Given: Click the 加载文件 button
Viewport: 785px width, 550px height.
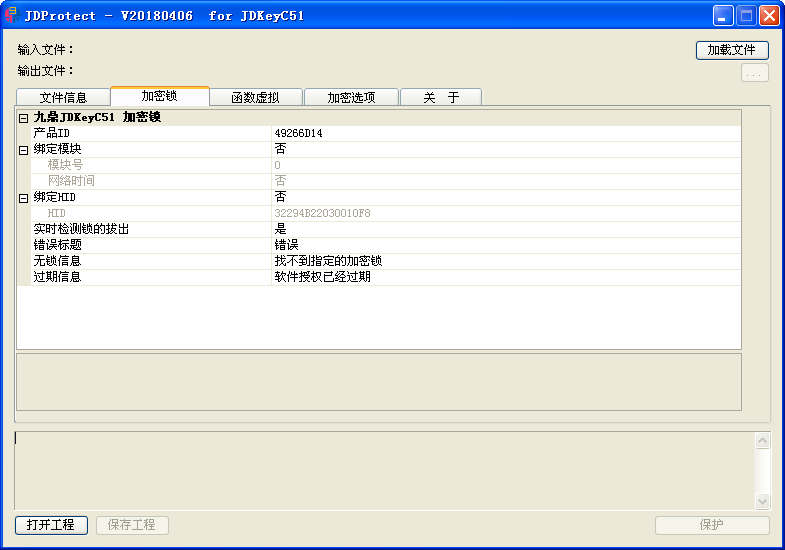Looking at the screenshot, I should coord(732,50).
